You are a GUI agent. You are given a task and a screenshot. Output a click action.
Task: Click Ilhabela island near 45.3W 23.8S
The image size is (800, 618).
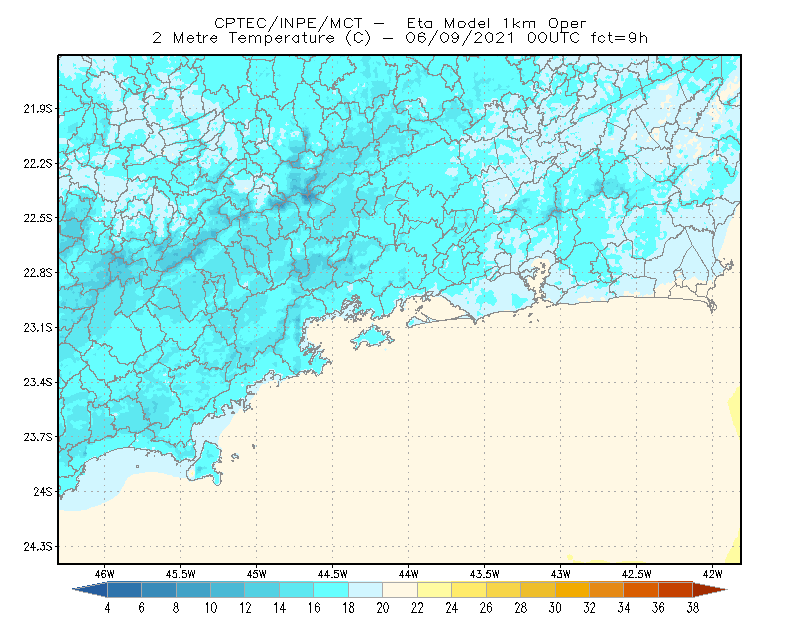coord(207,463)
